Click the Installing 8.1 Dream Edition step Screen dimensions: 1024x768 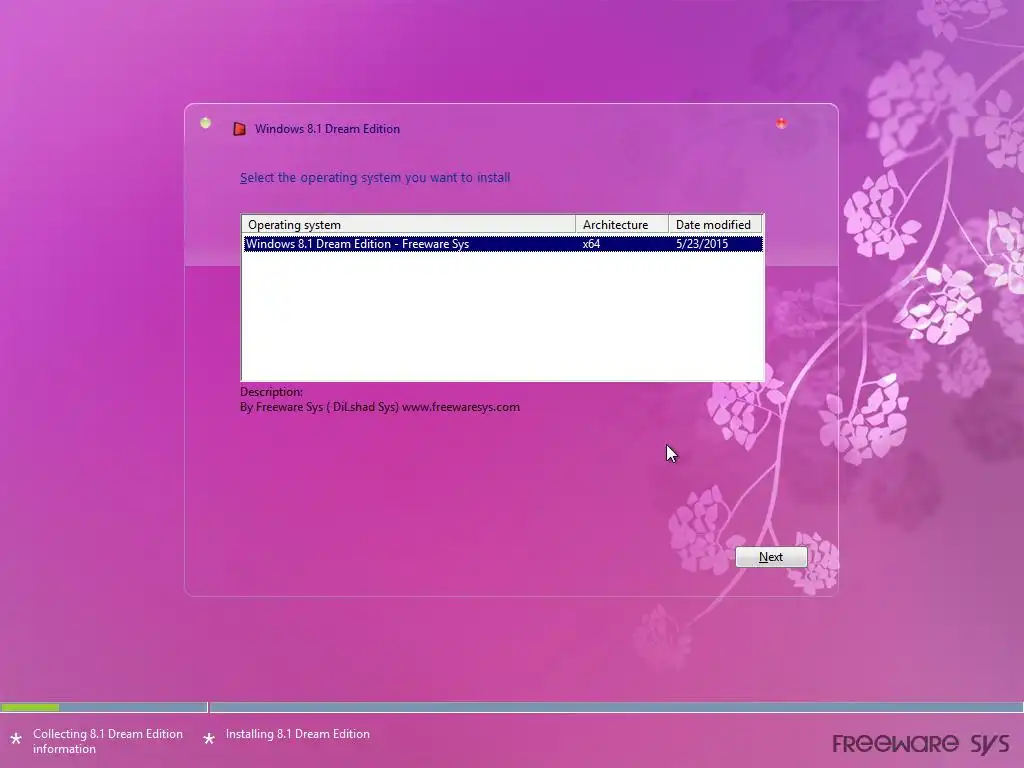(298, 734)
